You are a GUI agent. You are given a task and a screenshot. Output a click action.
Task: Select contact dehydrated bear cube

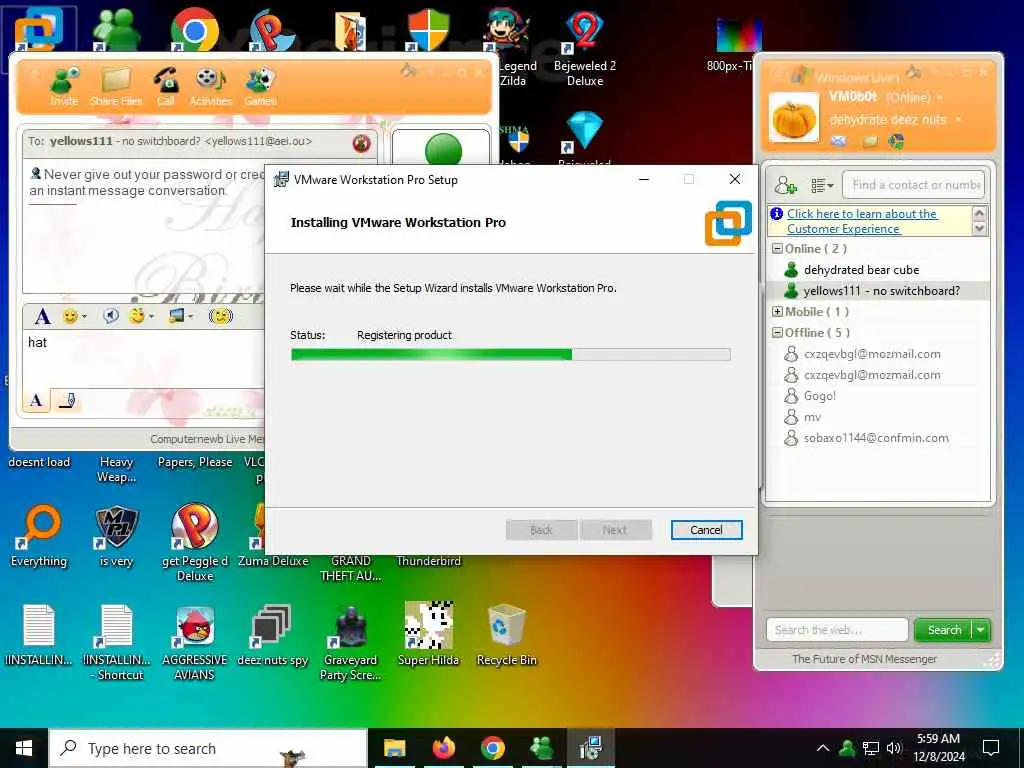[x=861, y=270]
